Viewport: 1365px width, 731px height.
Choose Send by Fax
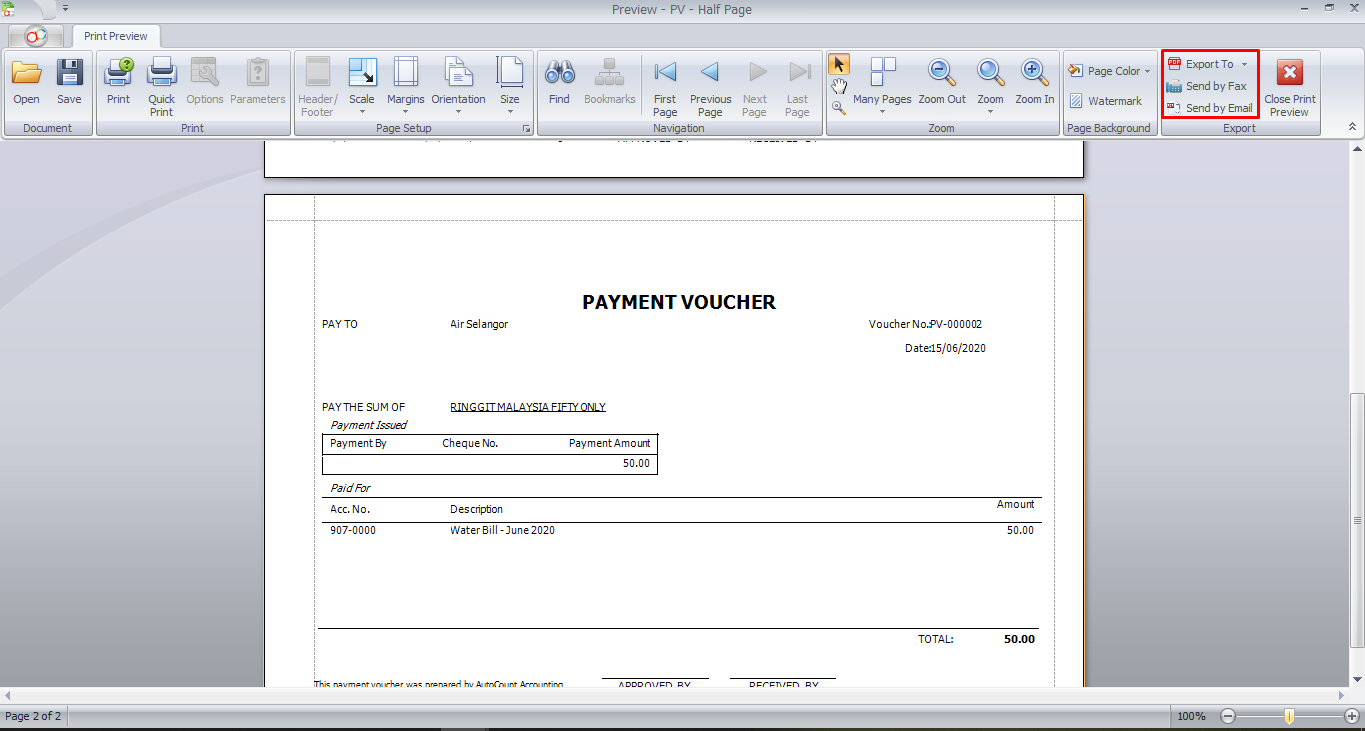point(1207,86)
